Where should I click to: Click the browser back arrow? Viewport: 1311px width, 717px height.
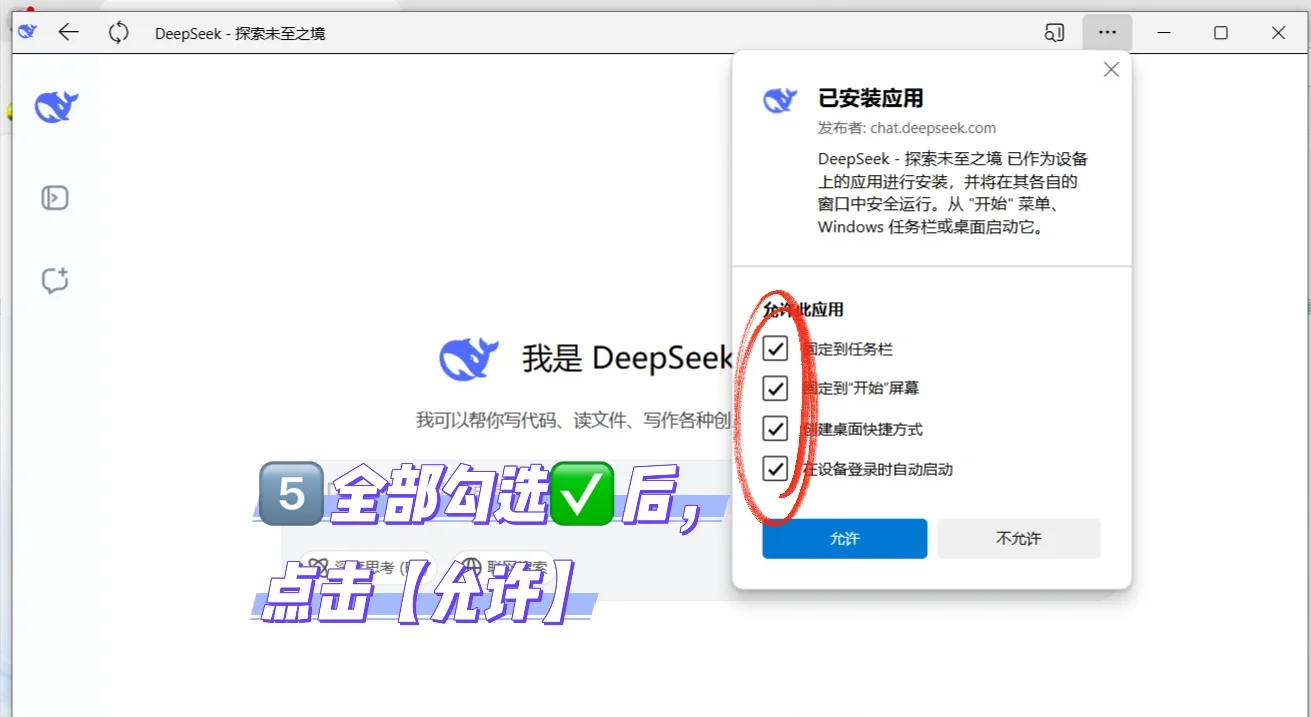[x=68, y=32]
